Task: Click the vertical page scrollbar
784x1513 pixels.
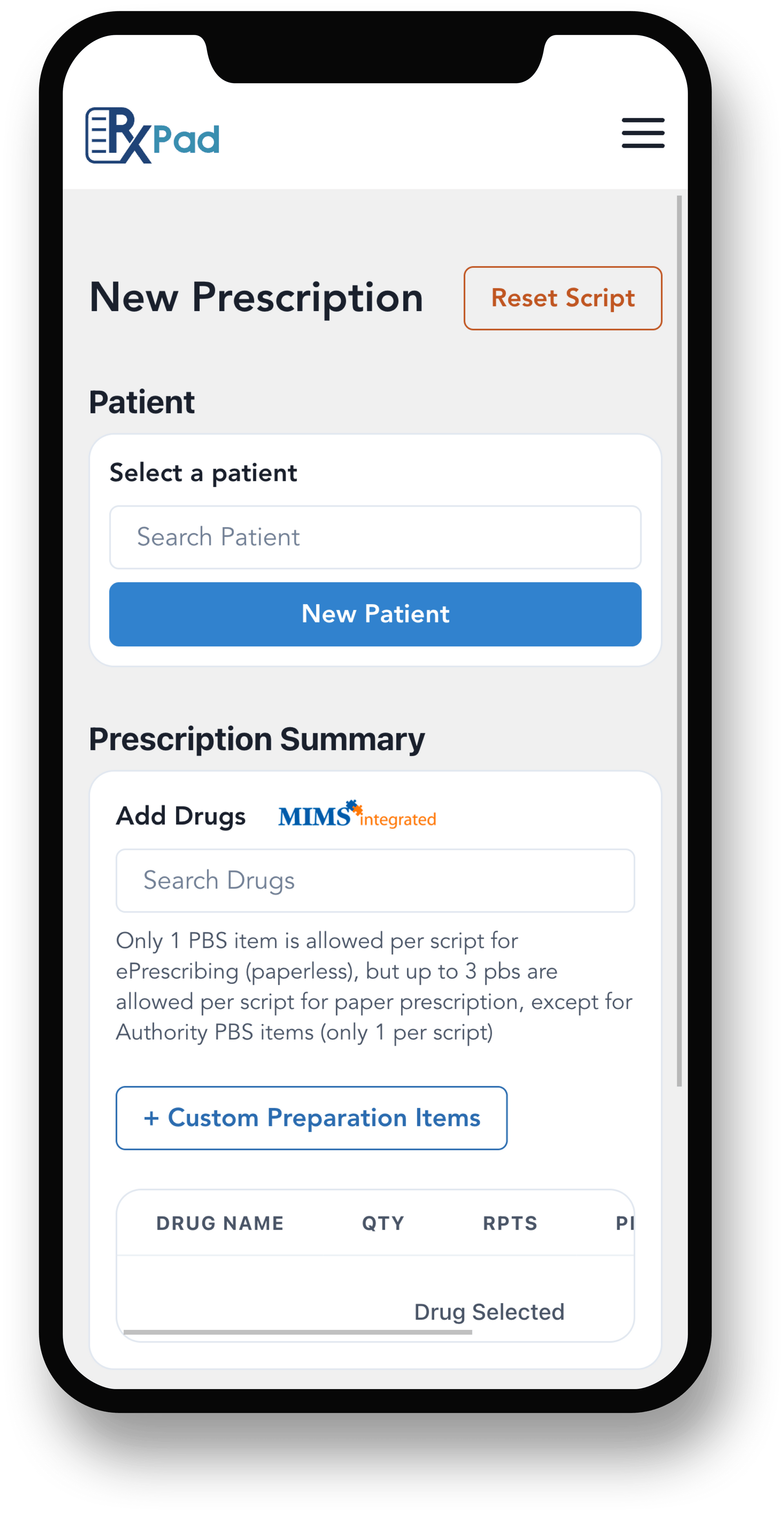Action: (679, 640)
